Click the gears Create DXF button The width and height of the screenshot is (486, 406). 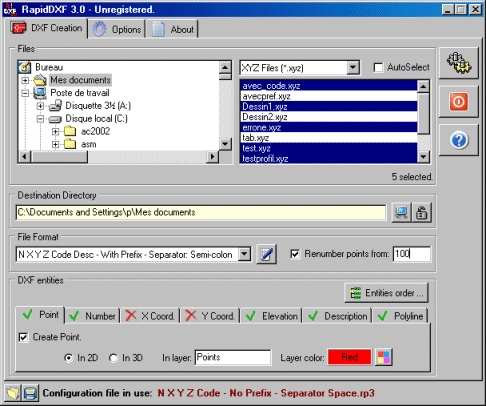point(459,63)
